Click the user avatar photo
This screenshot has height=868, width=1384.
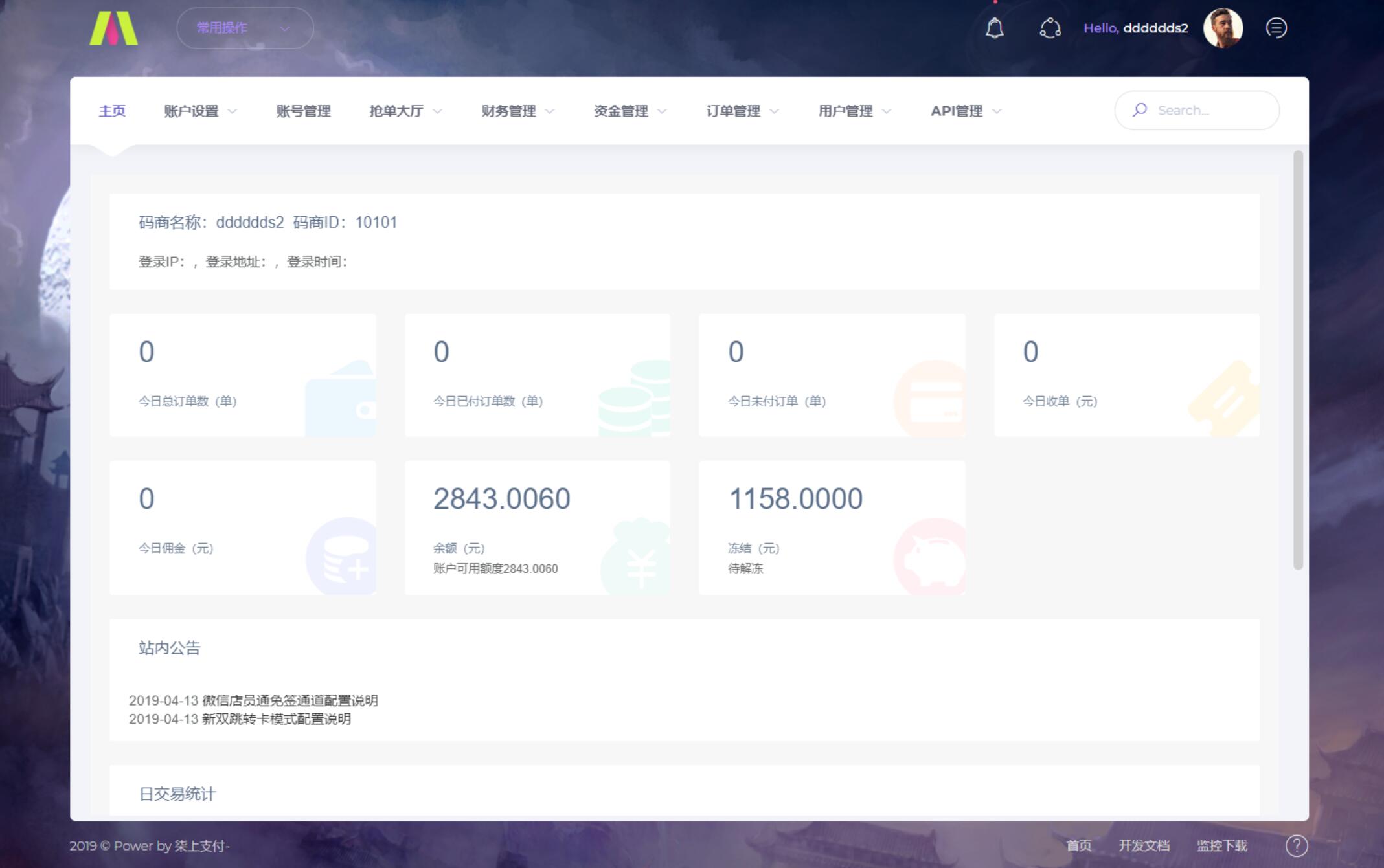(x=1223, y=28)
